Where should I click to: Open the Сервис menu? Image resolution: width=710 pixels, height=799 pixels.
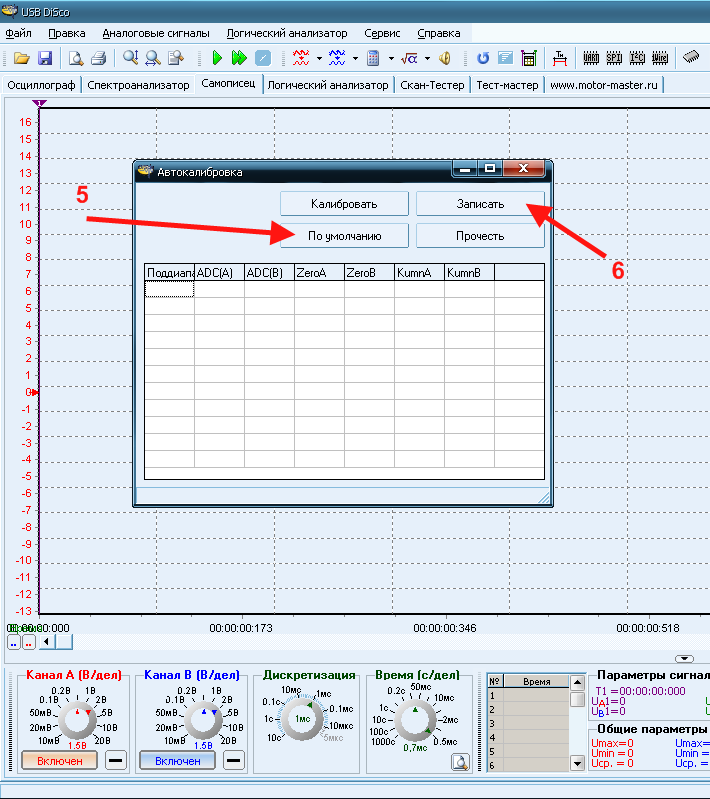coord(382,33)
